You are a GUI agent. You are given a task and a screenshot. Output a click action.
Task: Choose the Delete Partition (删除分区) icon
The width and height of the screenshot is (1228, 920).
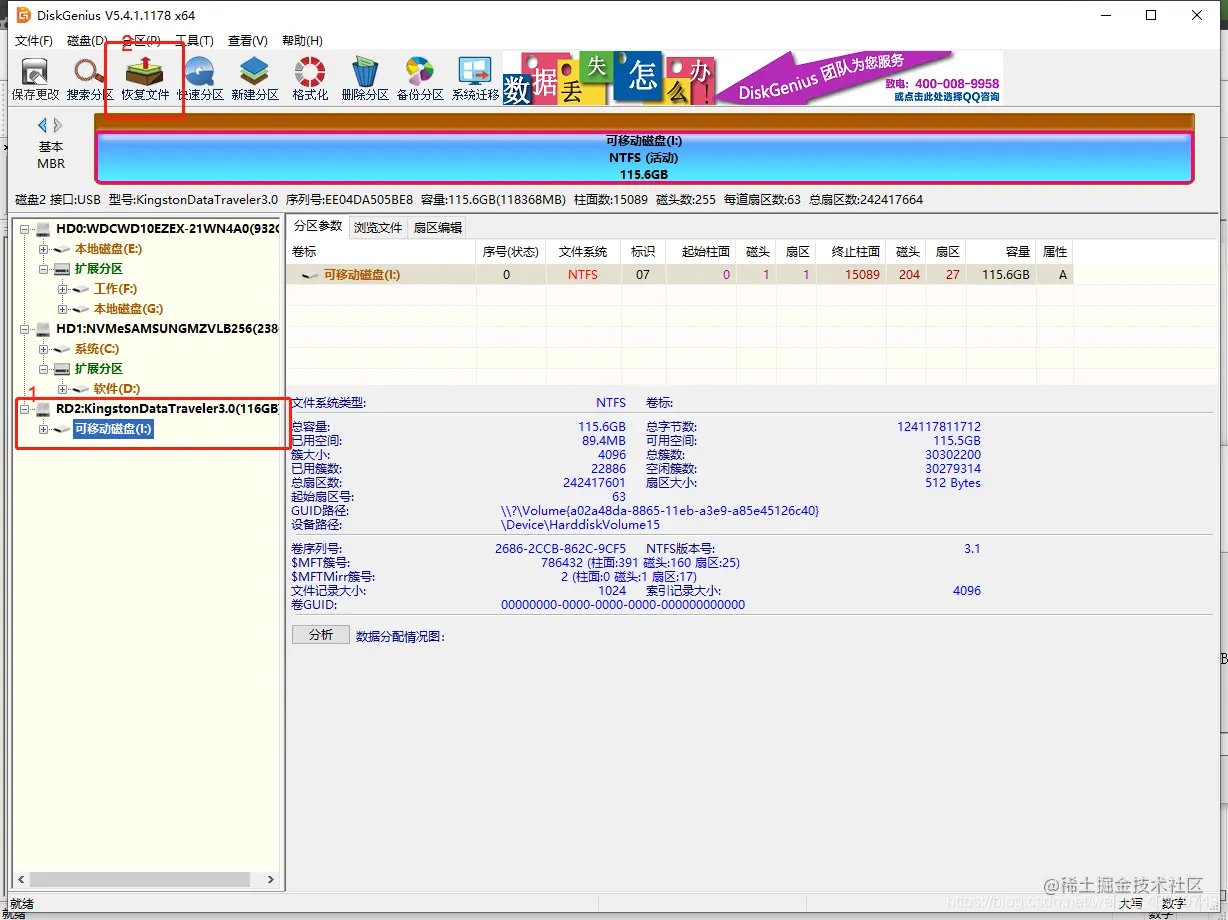(x=365, y=79)
